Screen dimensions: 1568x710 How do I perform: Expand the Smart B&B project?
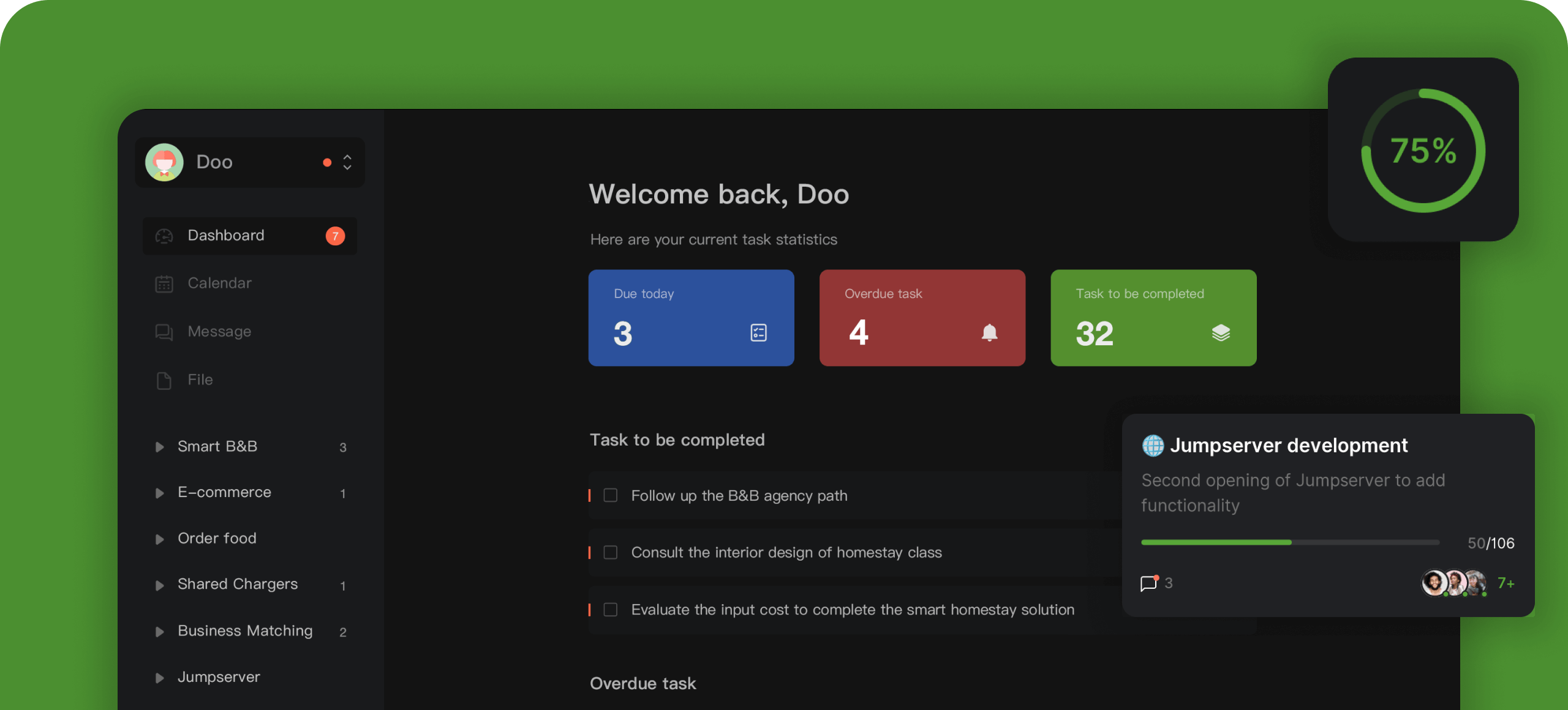[160, 447]
